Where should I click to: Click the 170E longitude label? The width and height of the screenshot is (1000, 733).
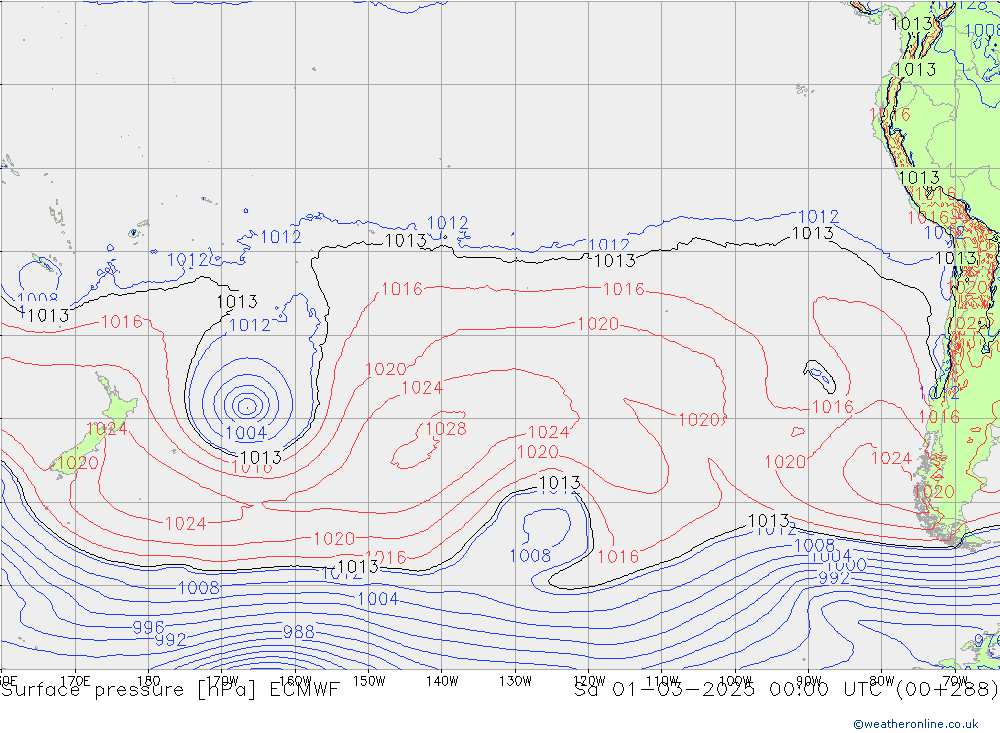(75, 681)
